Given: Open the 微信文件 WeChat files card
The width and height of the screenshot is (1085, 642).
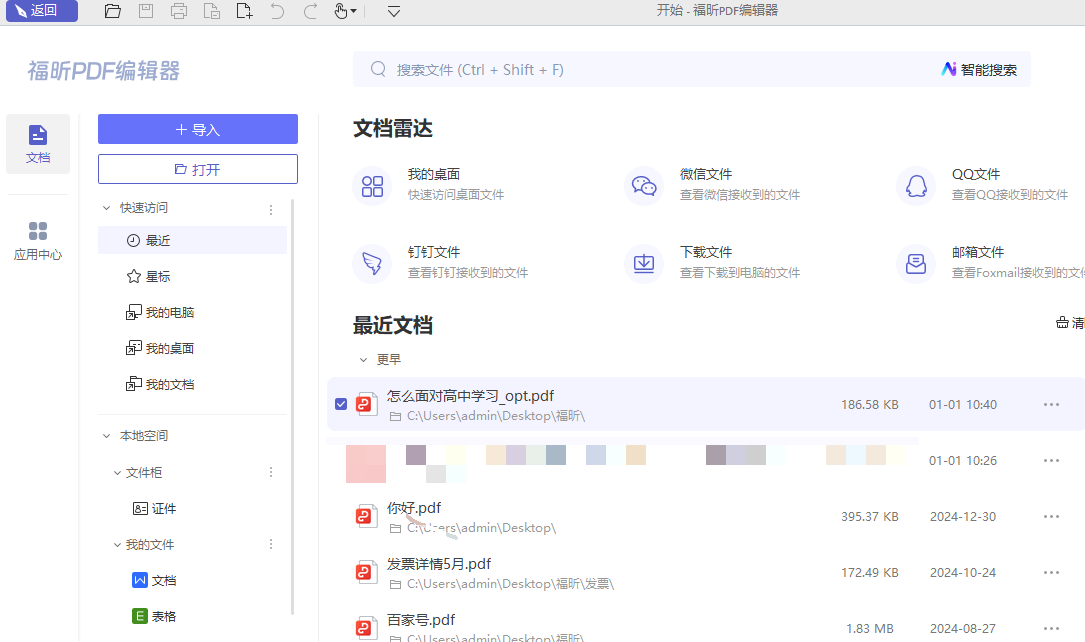Looking at the screenshot, I should tap(713, 184).
